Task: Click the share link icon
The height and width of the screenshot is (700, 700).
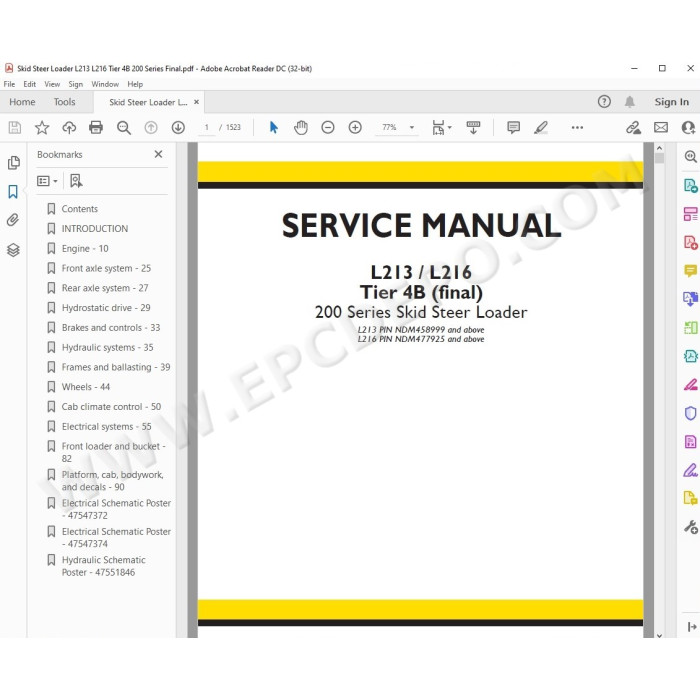Action: (x=633, y=128)
